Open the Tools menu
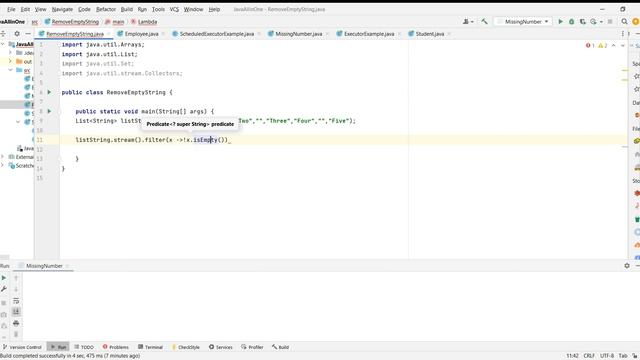Screen dimensions: 640x360 tap(158, 9)
